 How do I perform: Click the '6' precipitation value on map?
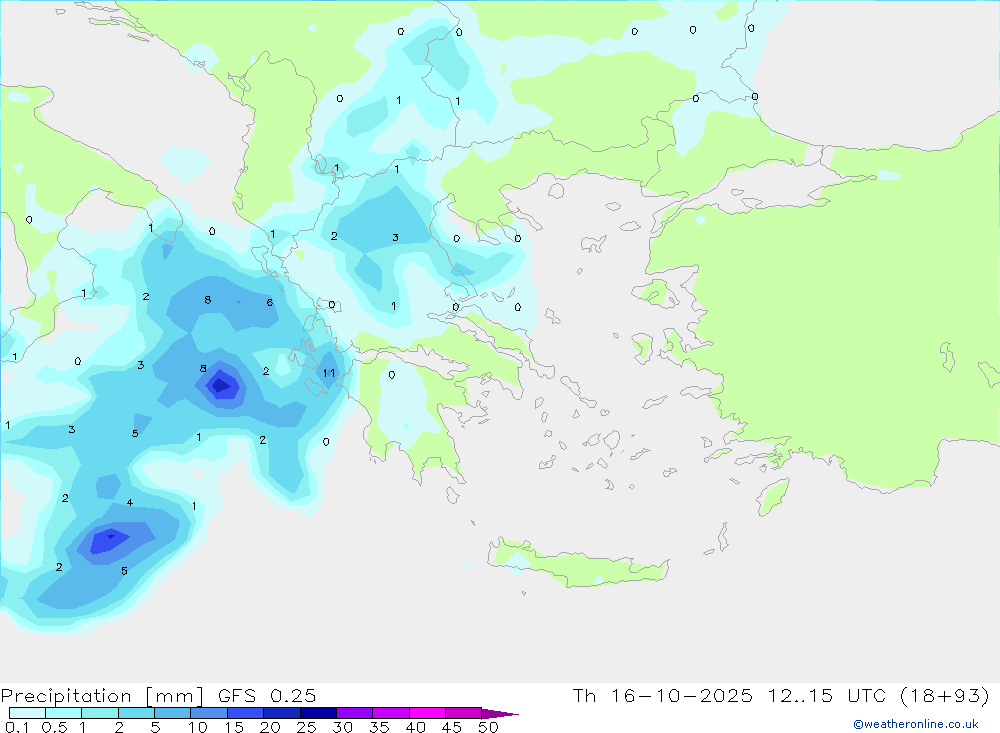click(x=270, y=302)
